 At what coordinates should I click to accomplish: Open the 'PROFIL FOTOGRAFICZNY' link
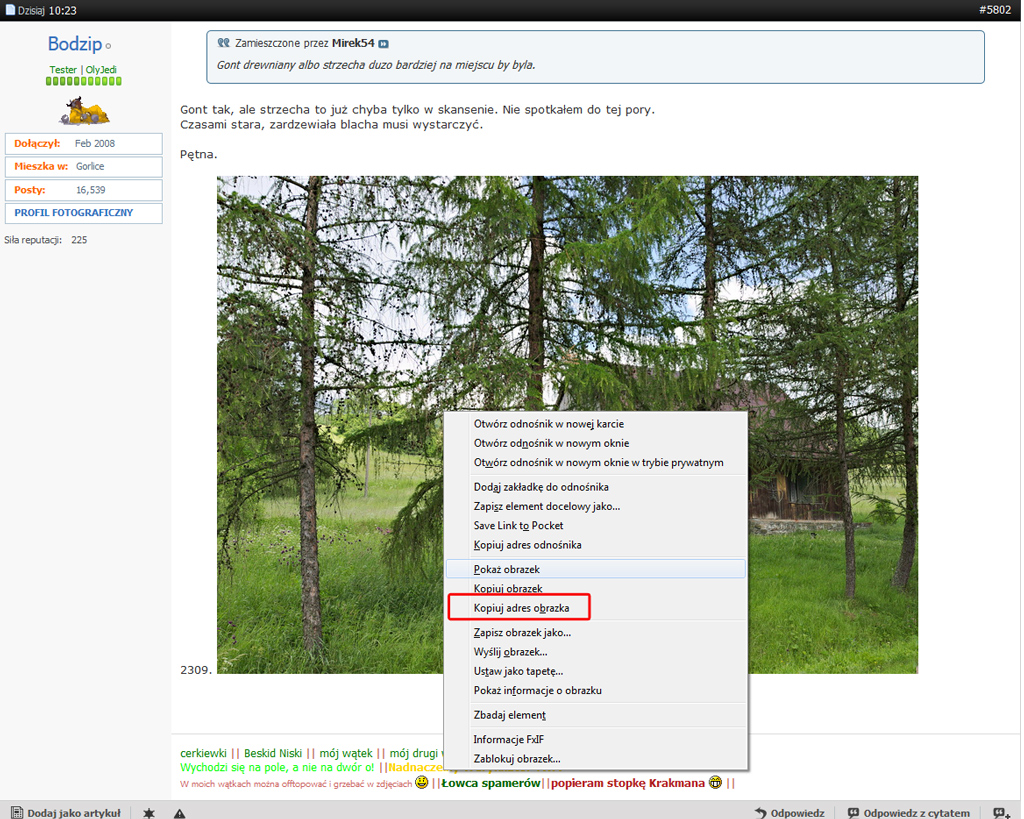tap(74, 213)
